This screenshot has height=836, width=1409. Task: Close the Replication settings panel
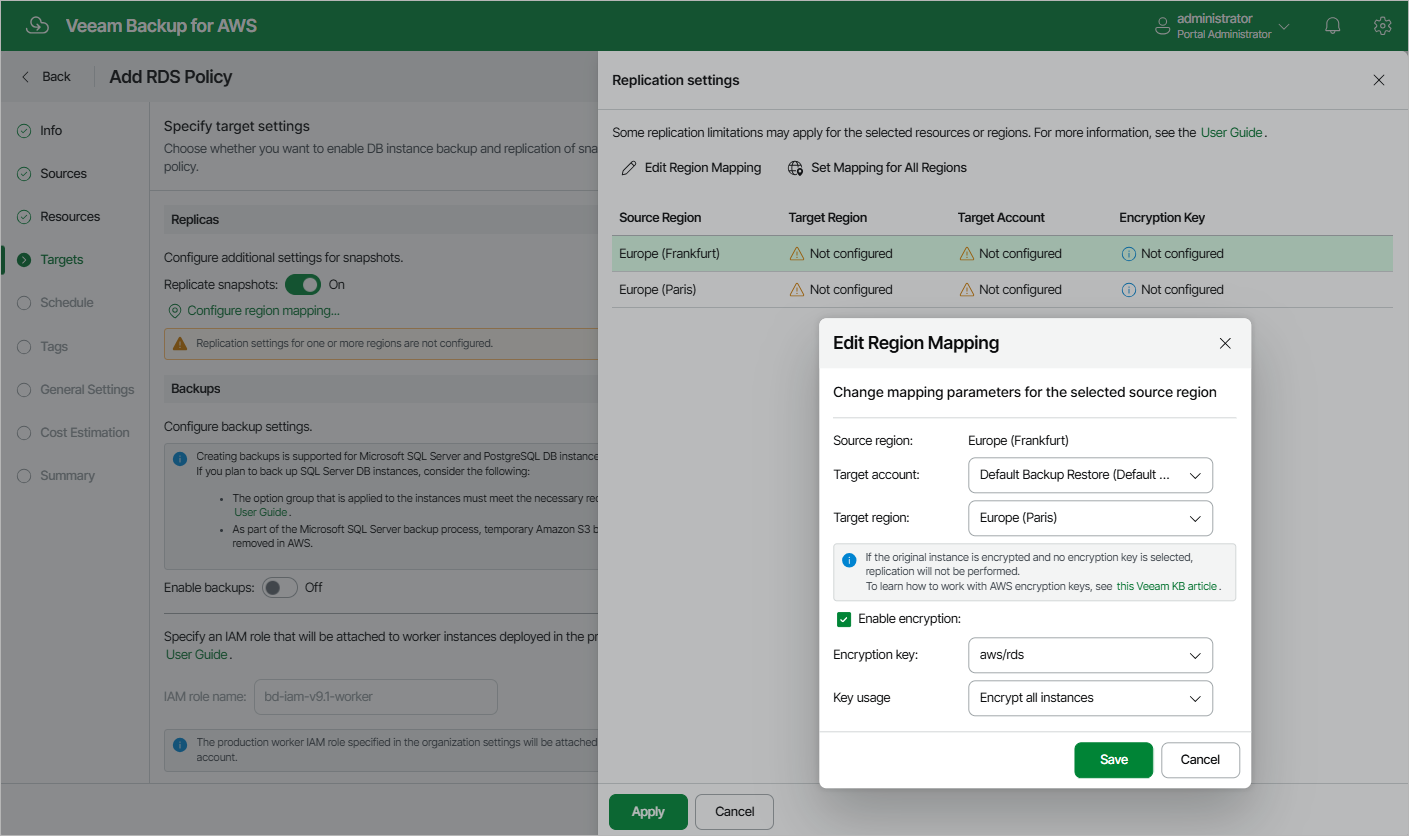(x=1379, y=80)
